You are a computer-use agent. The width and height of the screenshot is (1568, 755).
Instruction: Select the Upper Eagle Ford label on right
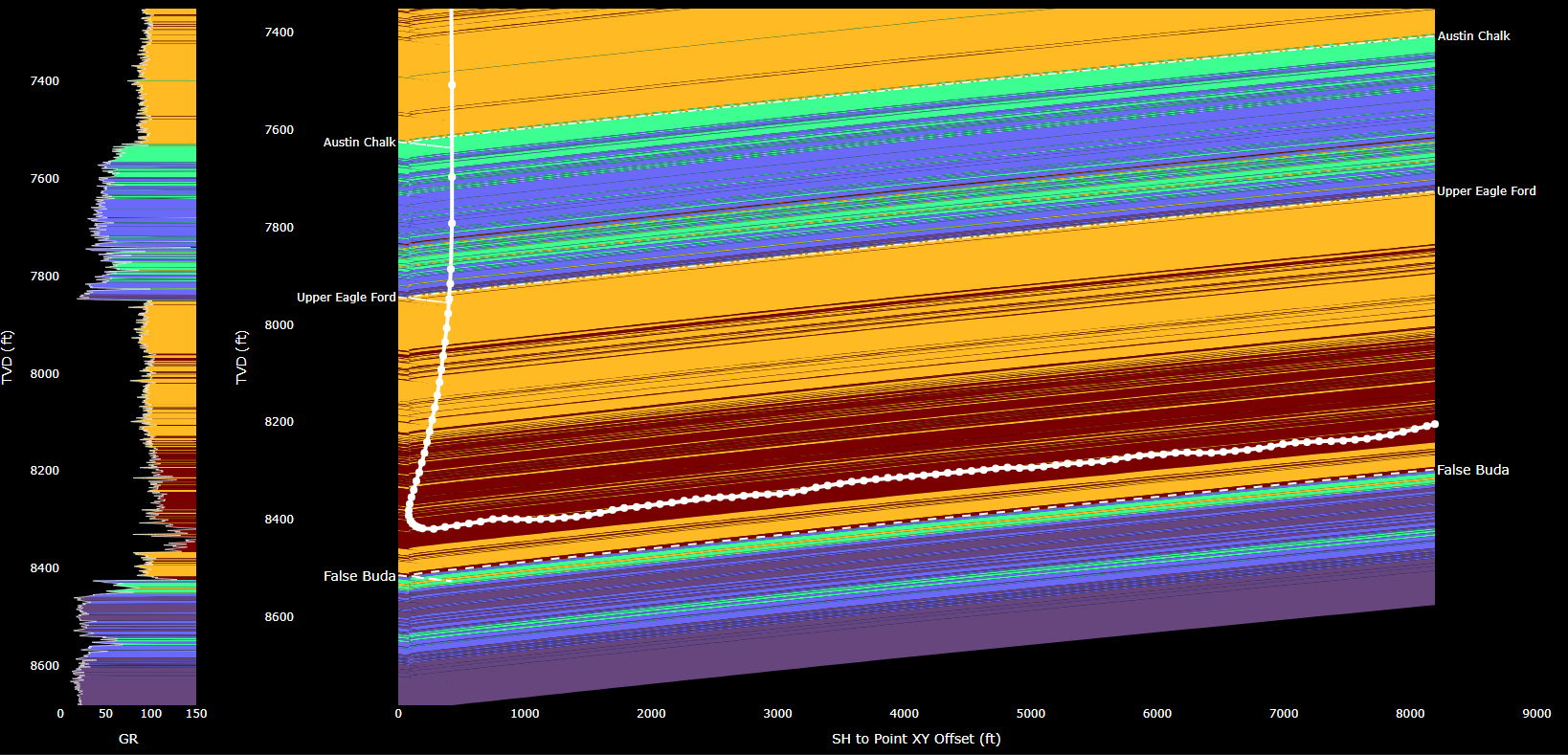pyautogui.click(x=1486, y=191)
